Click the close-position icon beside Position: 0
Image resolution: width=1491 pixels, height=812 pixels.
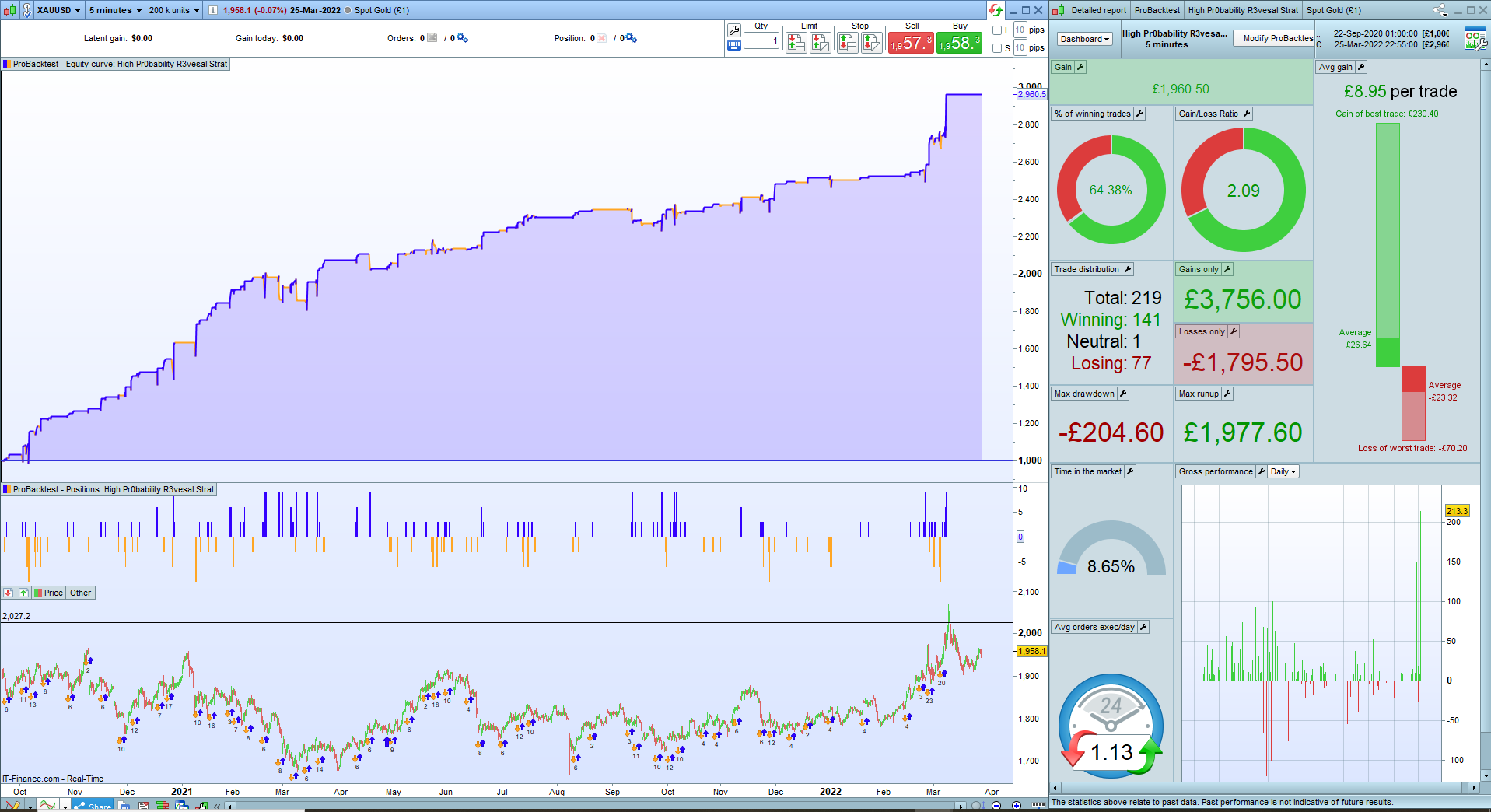point(602,38)
